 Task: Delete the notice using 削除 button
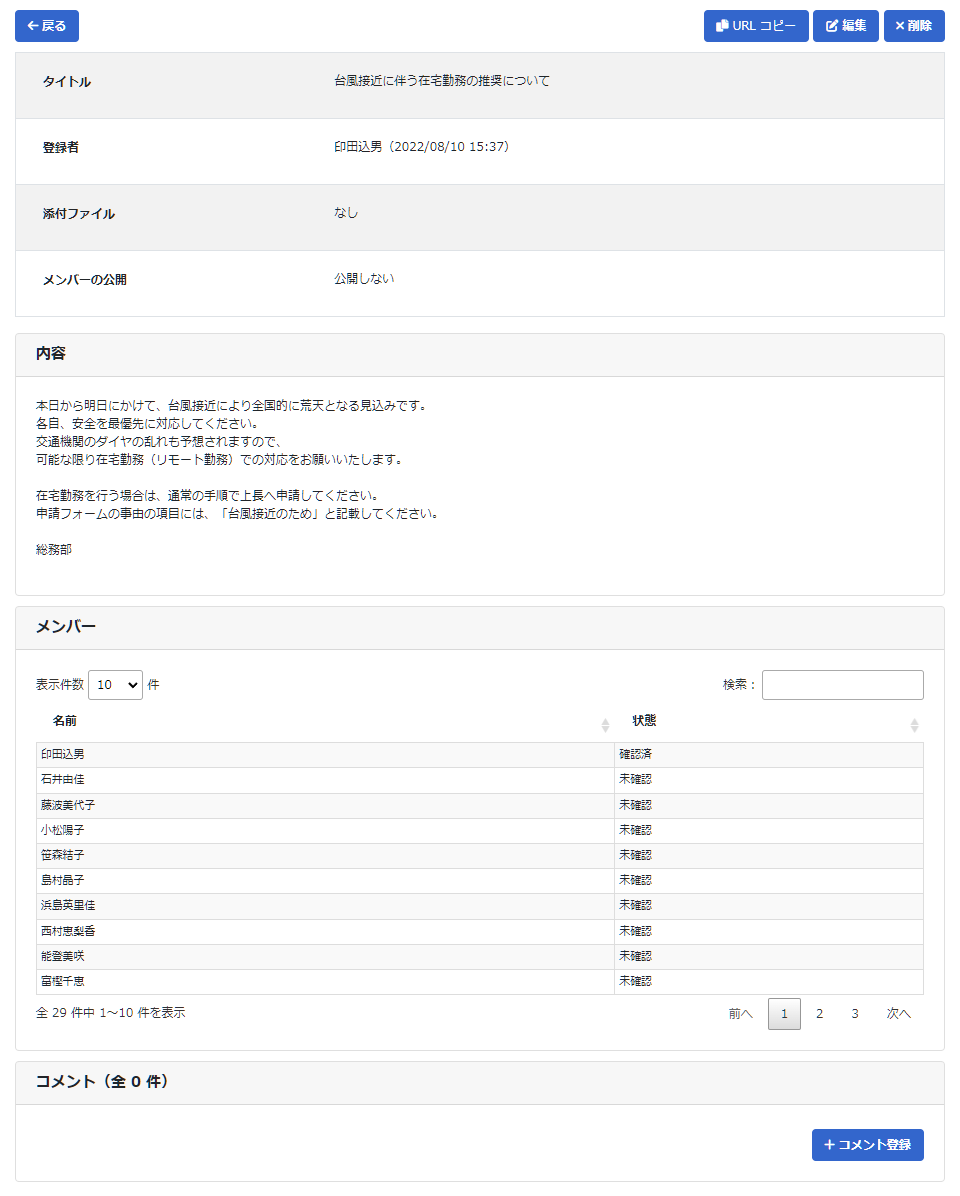click(913, 26)
